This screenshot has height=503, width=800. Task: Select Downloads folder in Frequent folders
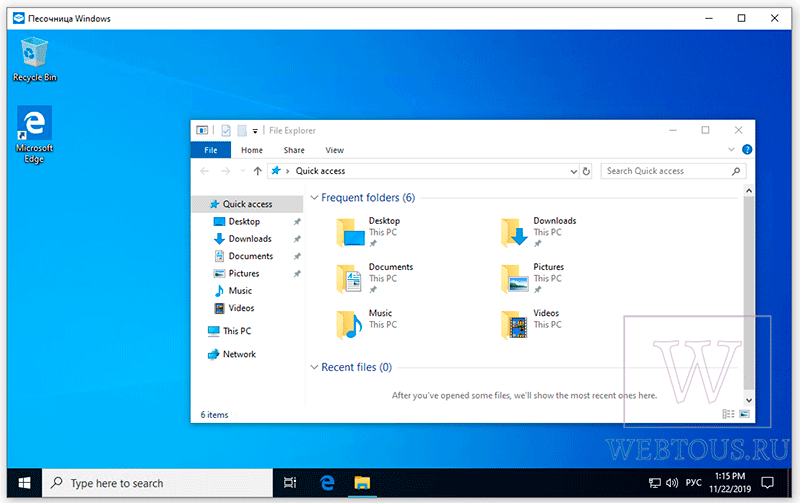pos(538,232)
